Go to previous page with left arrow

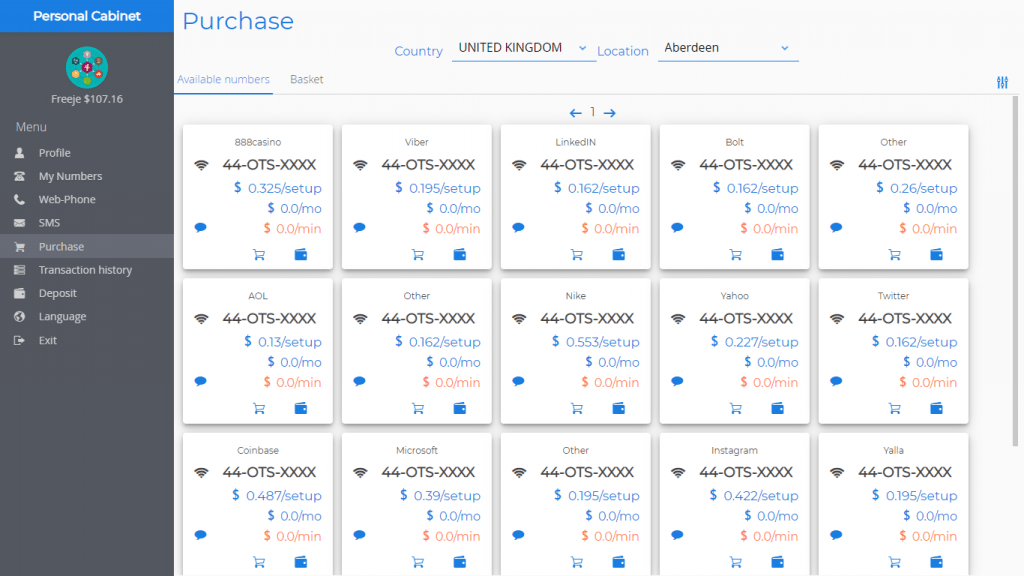(575, 113)
